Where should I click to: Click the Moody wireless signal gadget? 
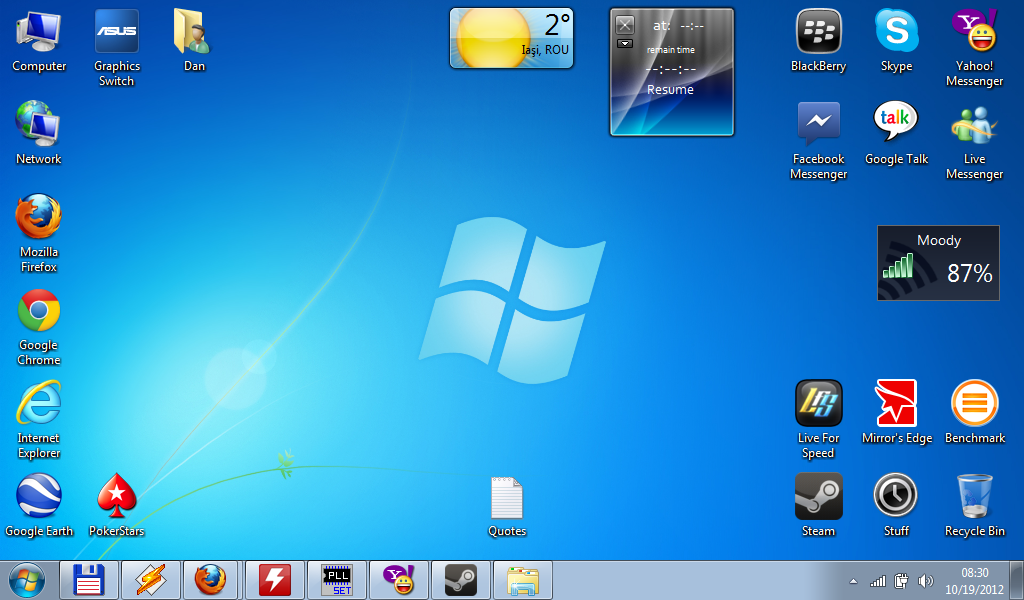(938, 263)
